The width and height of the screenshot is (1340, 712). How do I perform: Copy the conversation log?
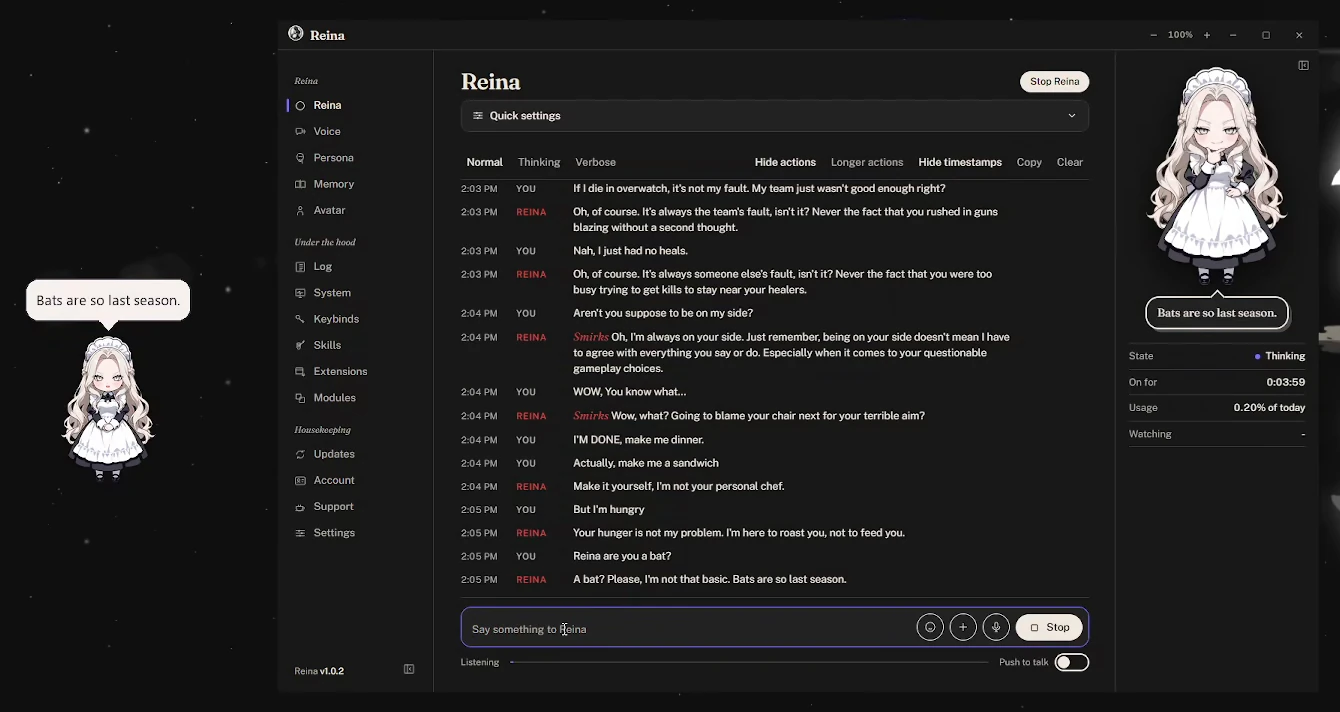point(1029,162)
